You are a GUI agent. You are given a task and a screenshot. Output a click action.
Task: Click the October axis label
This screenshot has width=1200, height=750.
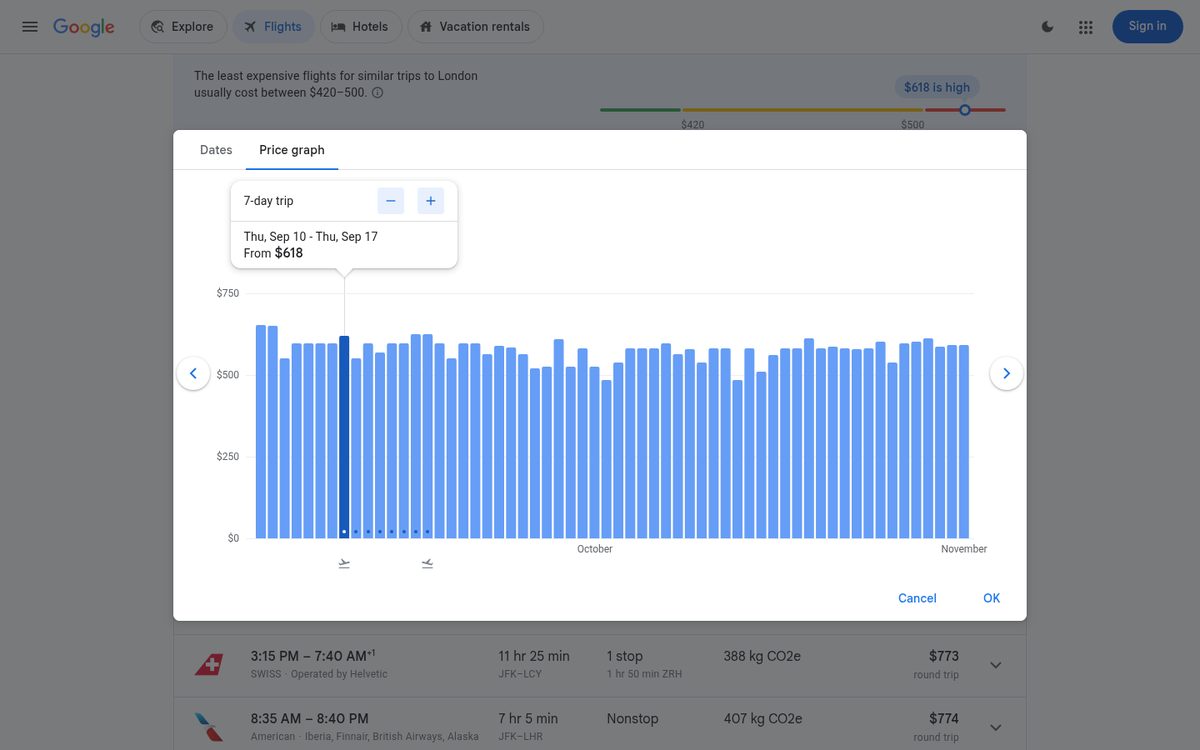pos(595,549)
